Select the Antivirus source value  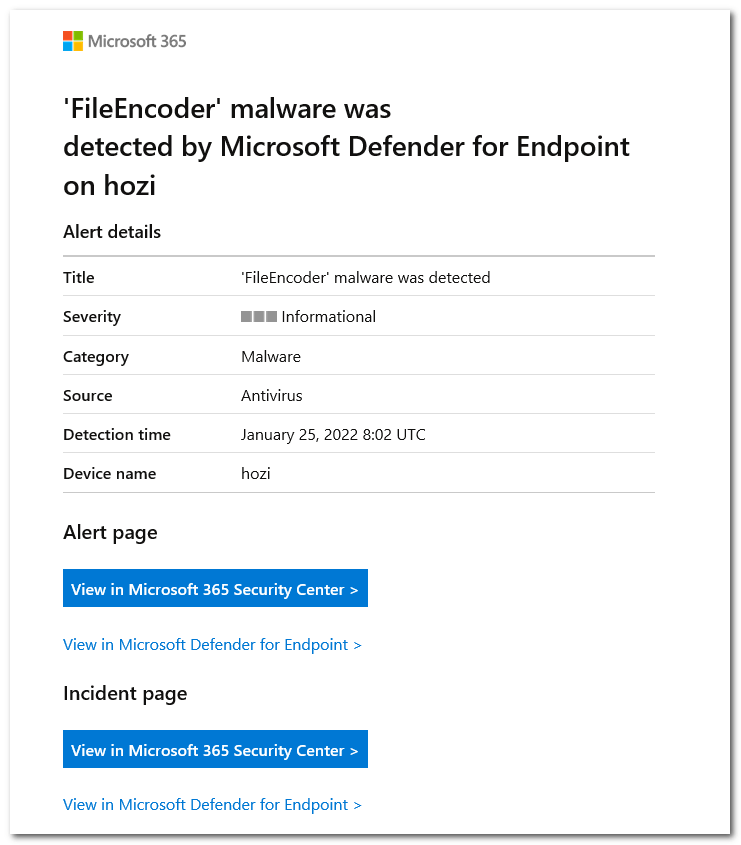(x=272, y=395)
